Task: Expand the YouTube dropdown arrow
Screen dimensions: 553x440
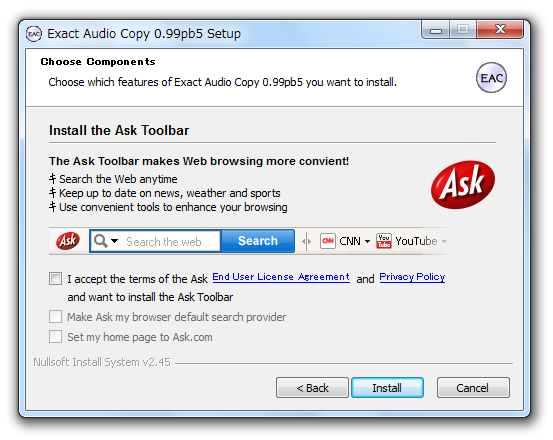Action: pyautogui.click(x=444, y=242)
